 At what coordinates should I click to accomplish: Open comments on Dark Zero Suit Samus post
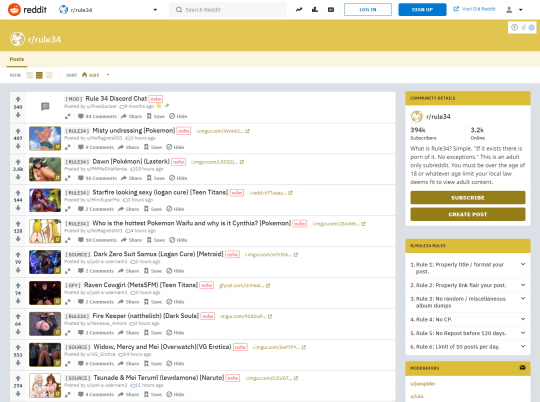pos(96,271)
